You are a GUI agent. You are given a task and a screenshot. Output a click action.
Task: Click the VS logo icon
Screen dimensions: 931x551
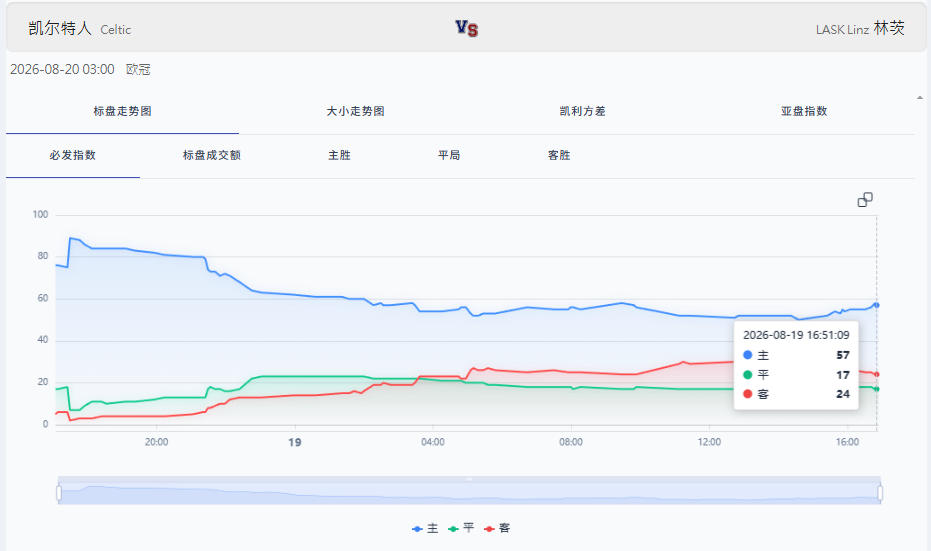coord(467,28)
